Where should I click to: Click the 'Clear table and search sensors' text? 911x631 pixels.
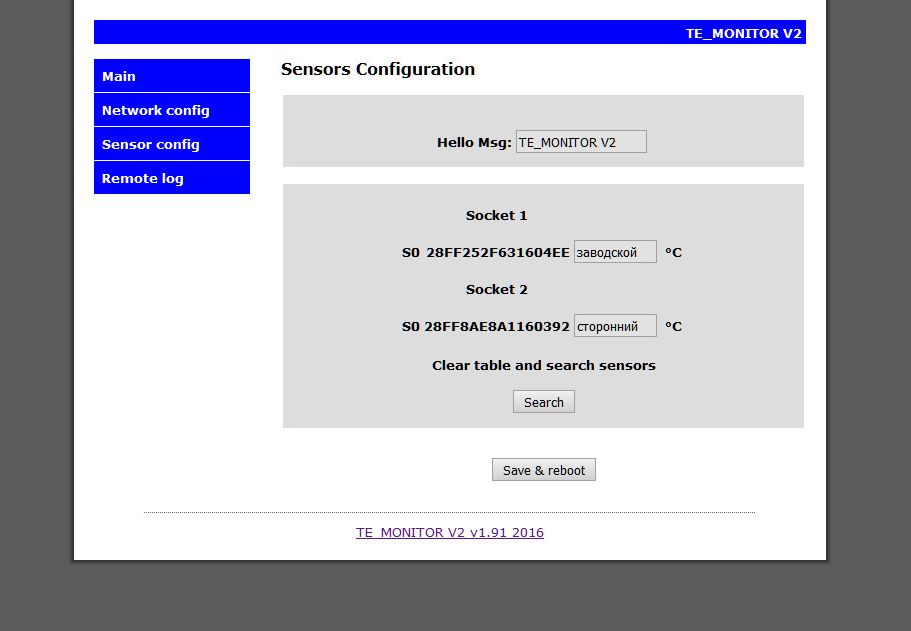[x=544, y=365]
